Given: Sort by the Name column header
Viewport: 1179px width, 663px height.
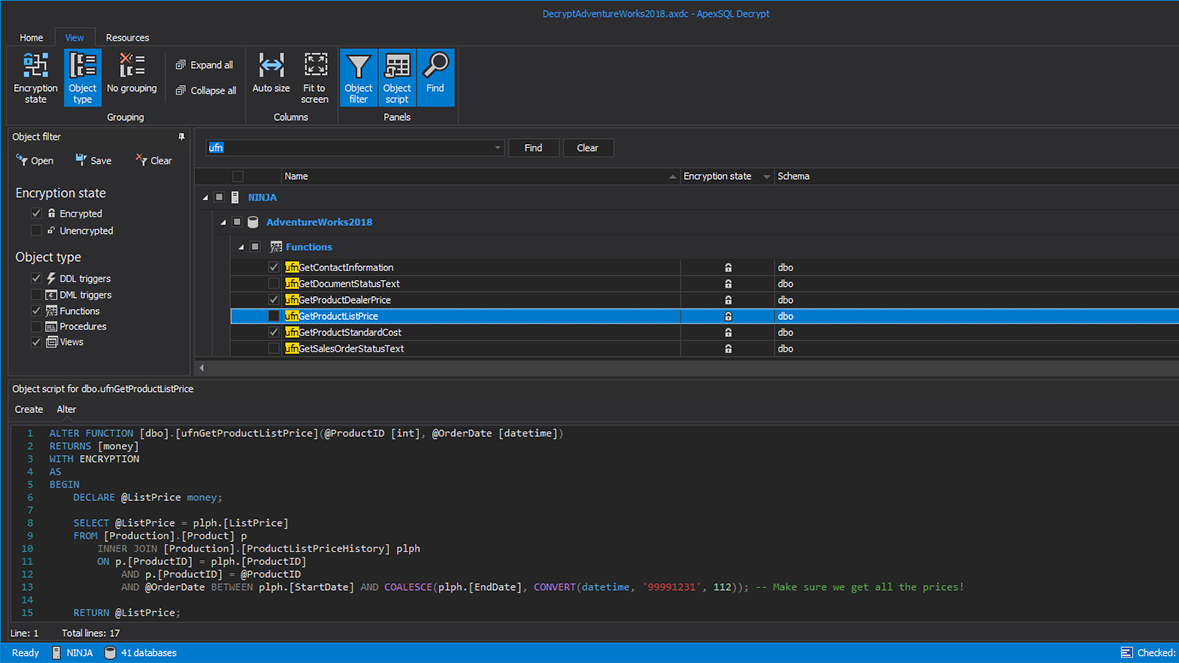Looking at the screenshot, I should pyautogui.click(x=480, y=177).
